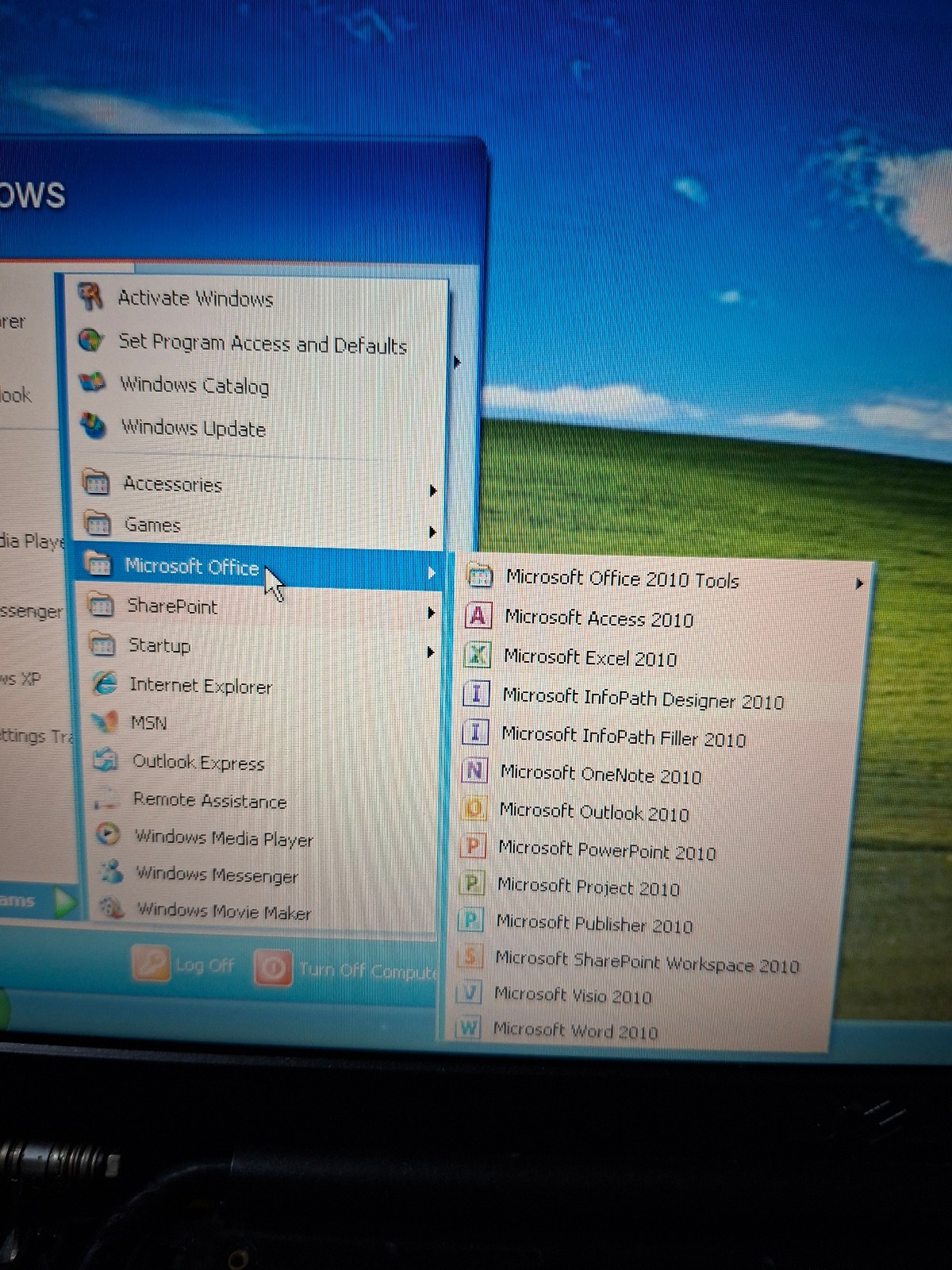
Task: Click the Microsoft Word 2010 icon
Action: 469,1028
